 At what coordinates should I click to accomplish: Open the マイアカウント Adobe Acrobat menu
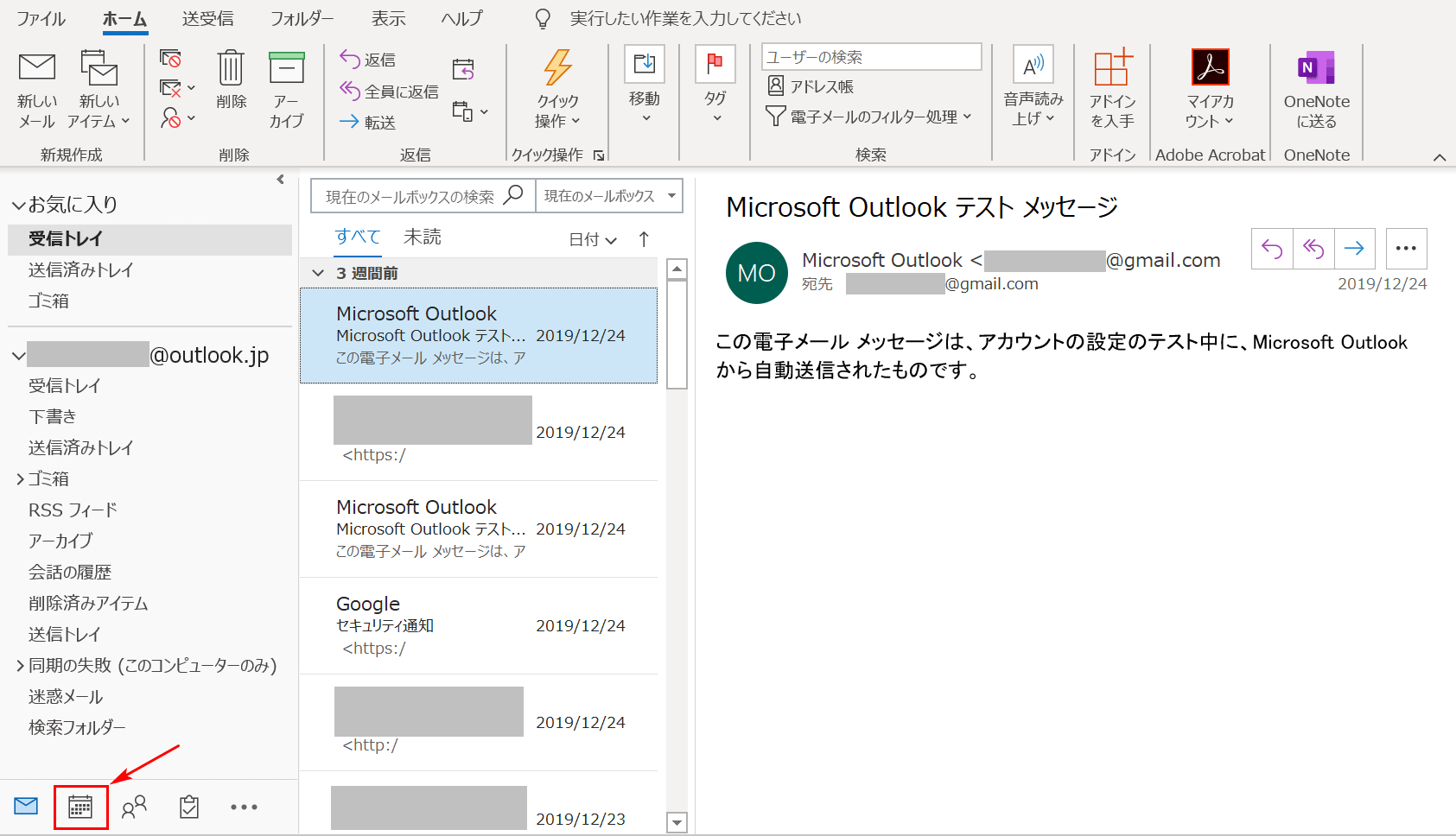point(1210,90)
